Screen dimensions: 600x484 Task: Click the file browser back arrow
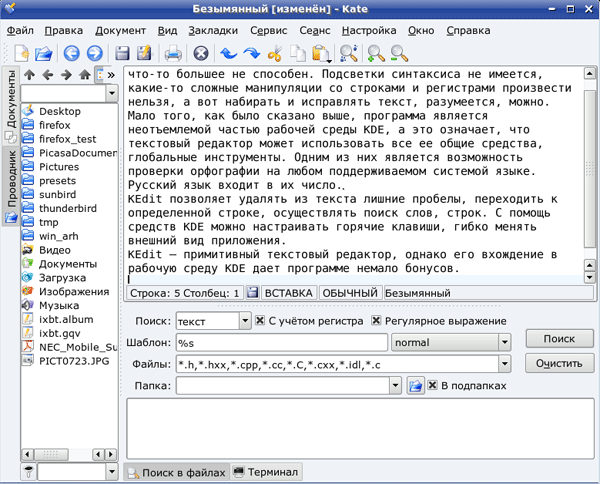[x=48, y=75]
